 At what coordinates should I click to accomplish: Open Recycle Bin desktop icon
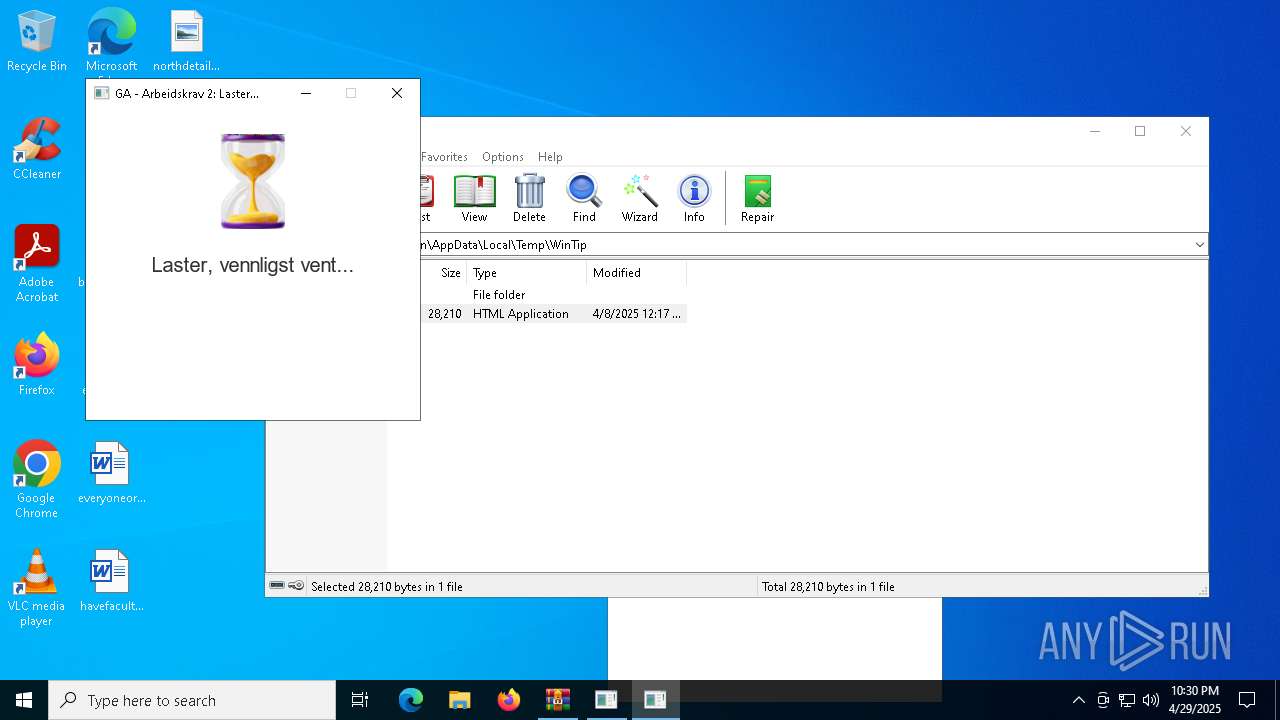(x=37, y=41)
